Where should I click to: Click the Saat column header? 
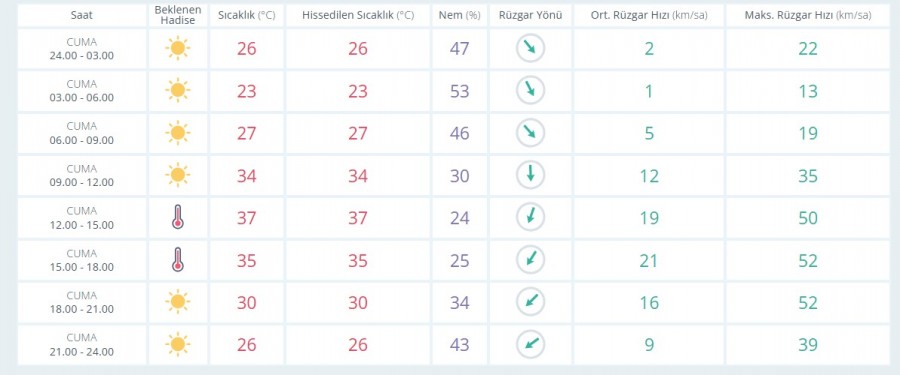click(x=82, y=16)
